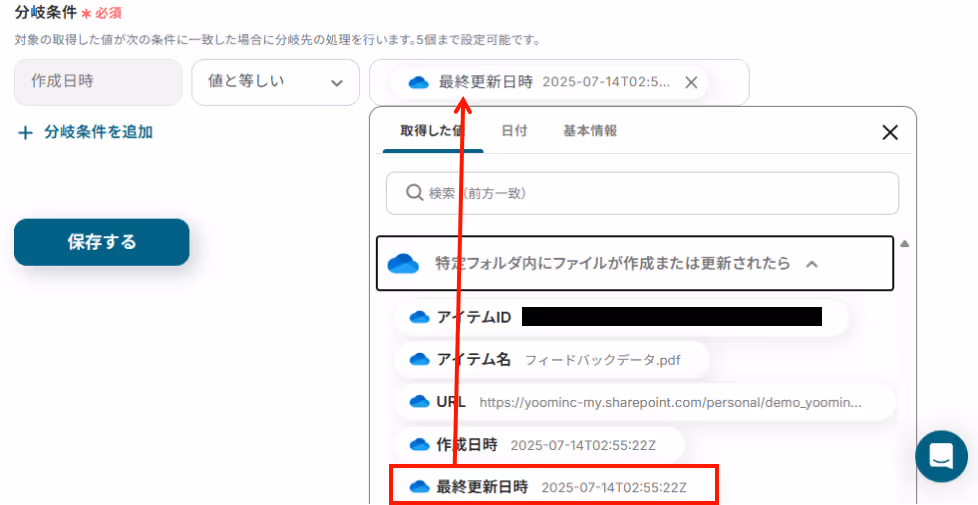
Task: Click the cloud icon beside 作成日時 in the list
Action: [420, 444]
